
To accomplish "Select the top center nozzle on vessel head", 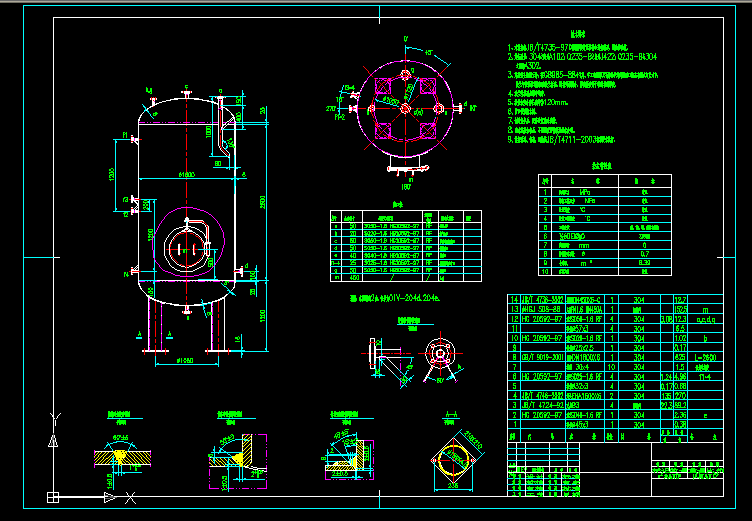I will click(185, 93).
